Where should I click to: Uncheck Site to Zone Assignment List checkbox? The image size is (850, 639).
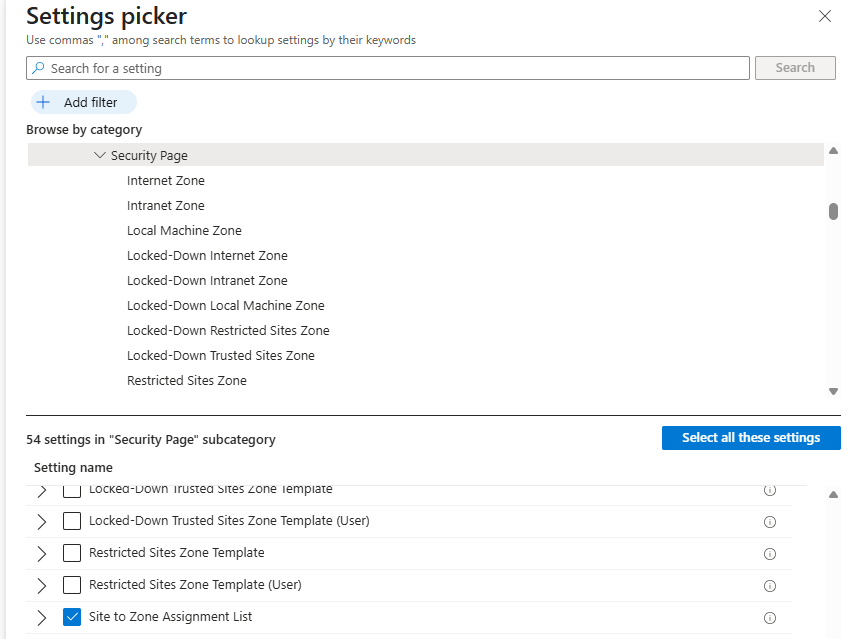point(72,617)
